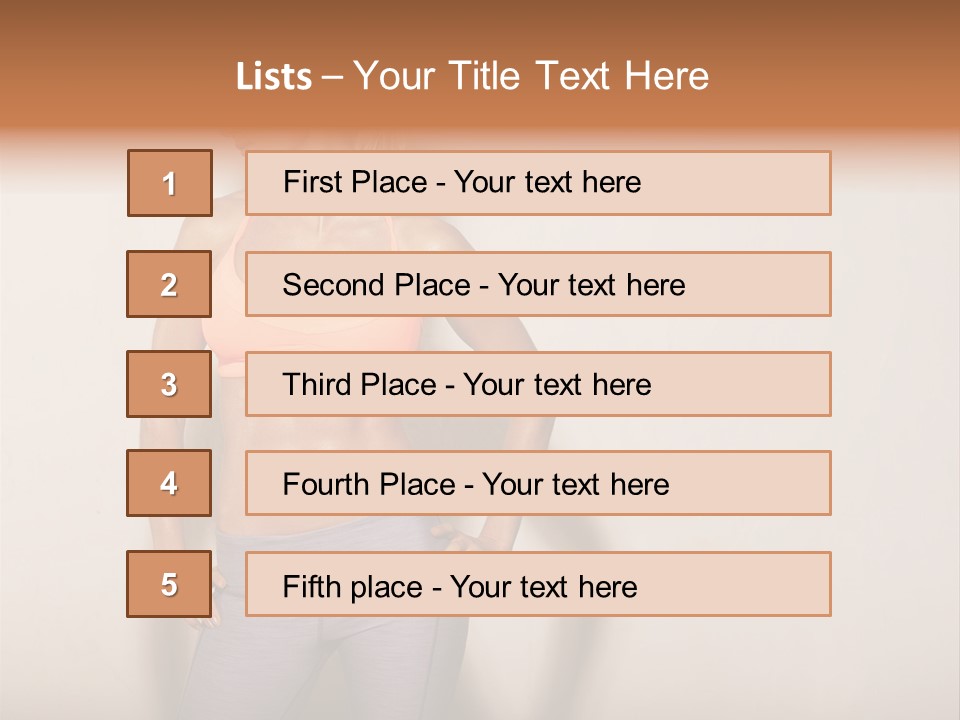Click the slide title text
The image size is (960, 720).
click(472, 76)
